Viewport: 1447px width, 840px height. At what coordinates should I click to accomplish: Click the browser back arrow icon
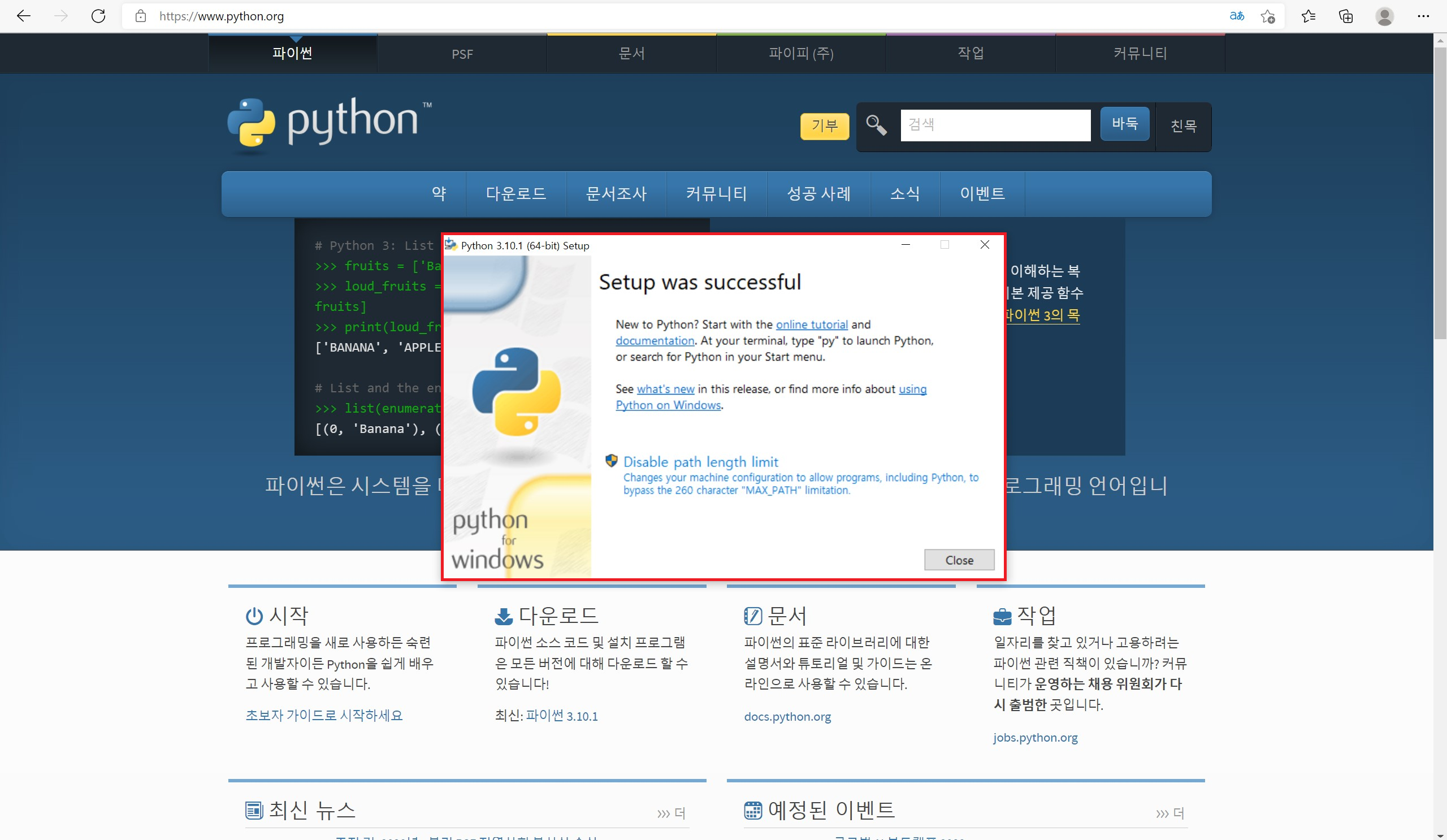(24, 16)
